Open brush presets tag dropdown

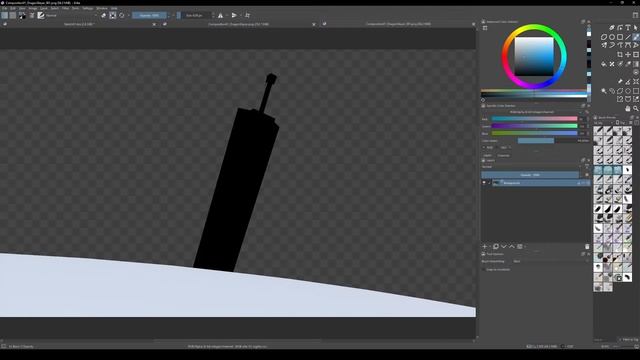coord(604,122)
